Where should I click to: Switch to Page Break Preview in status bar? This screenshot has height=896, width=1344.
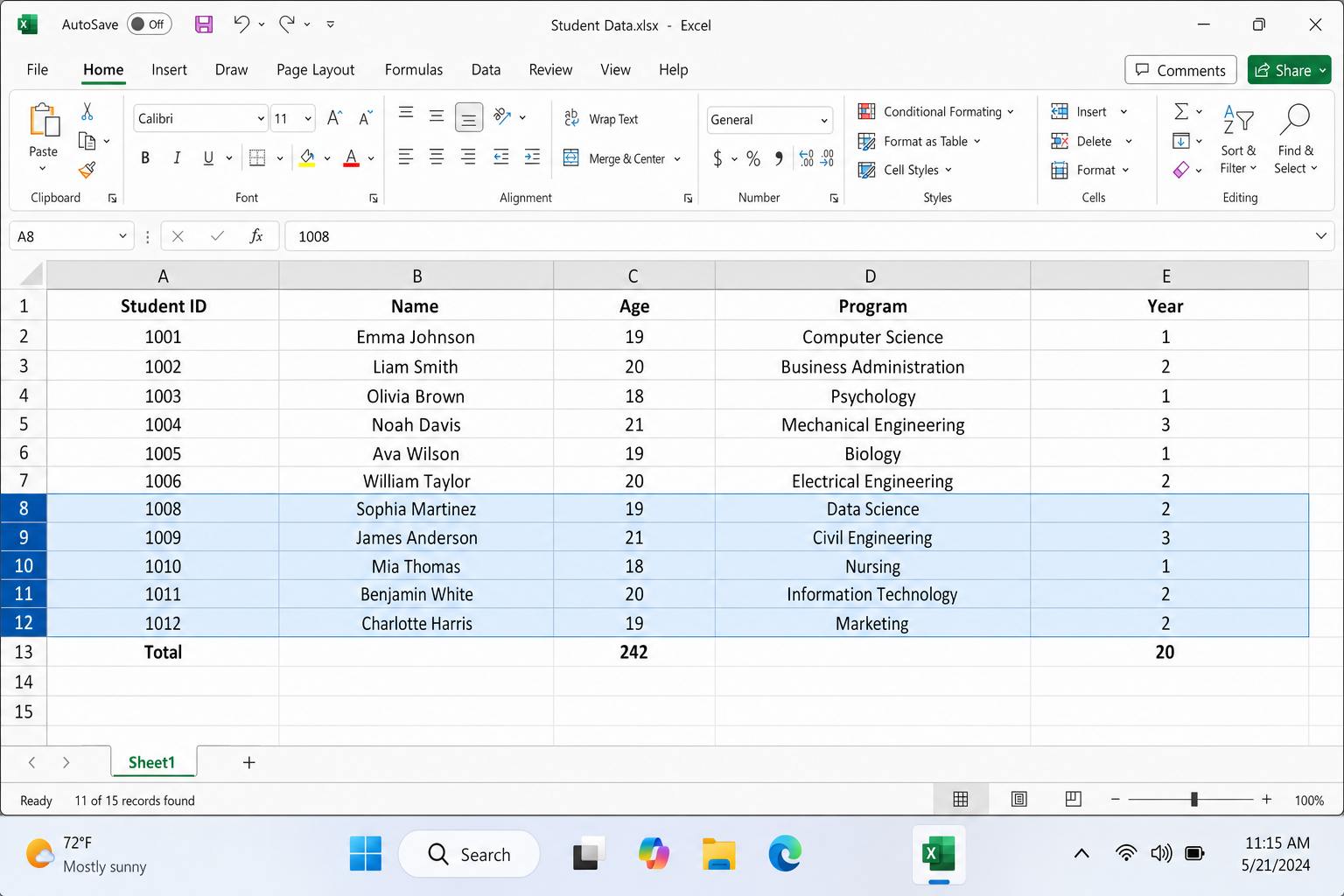tap(1074, 799)
